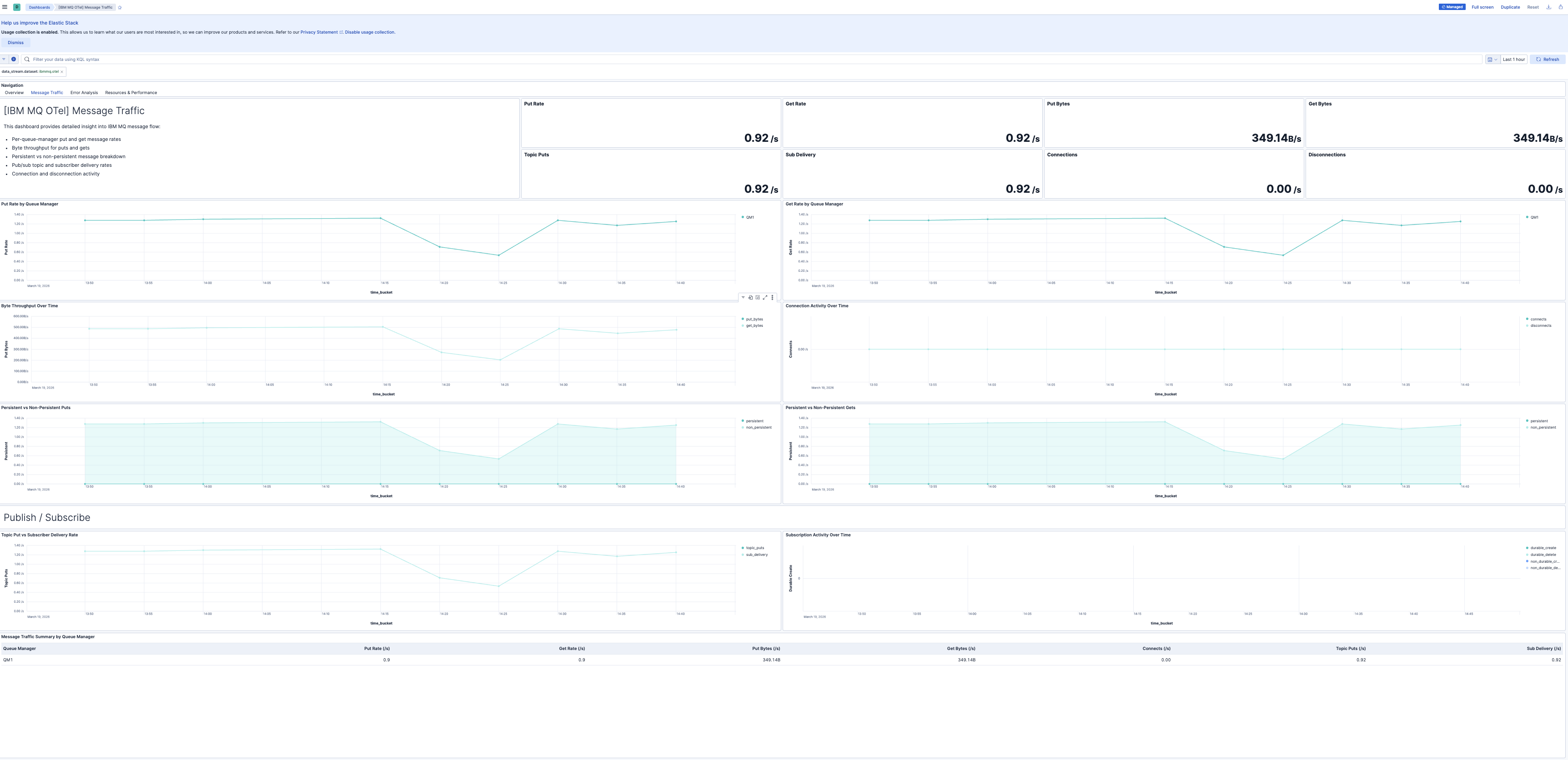Toggle non_persistent series in Persistent Puts legend
This screenshot has width=1568, height=760.
pyautogui.click(x=758, y=427)
